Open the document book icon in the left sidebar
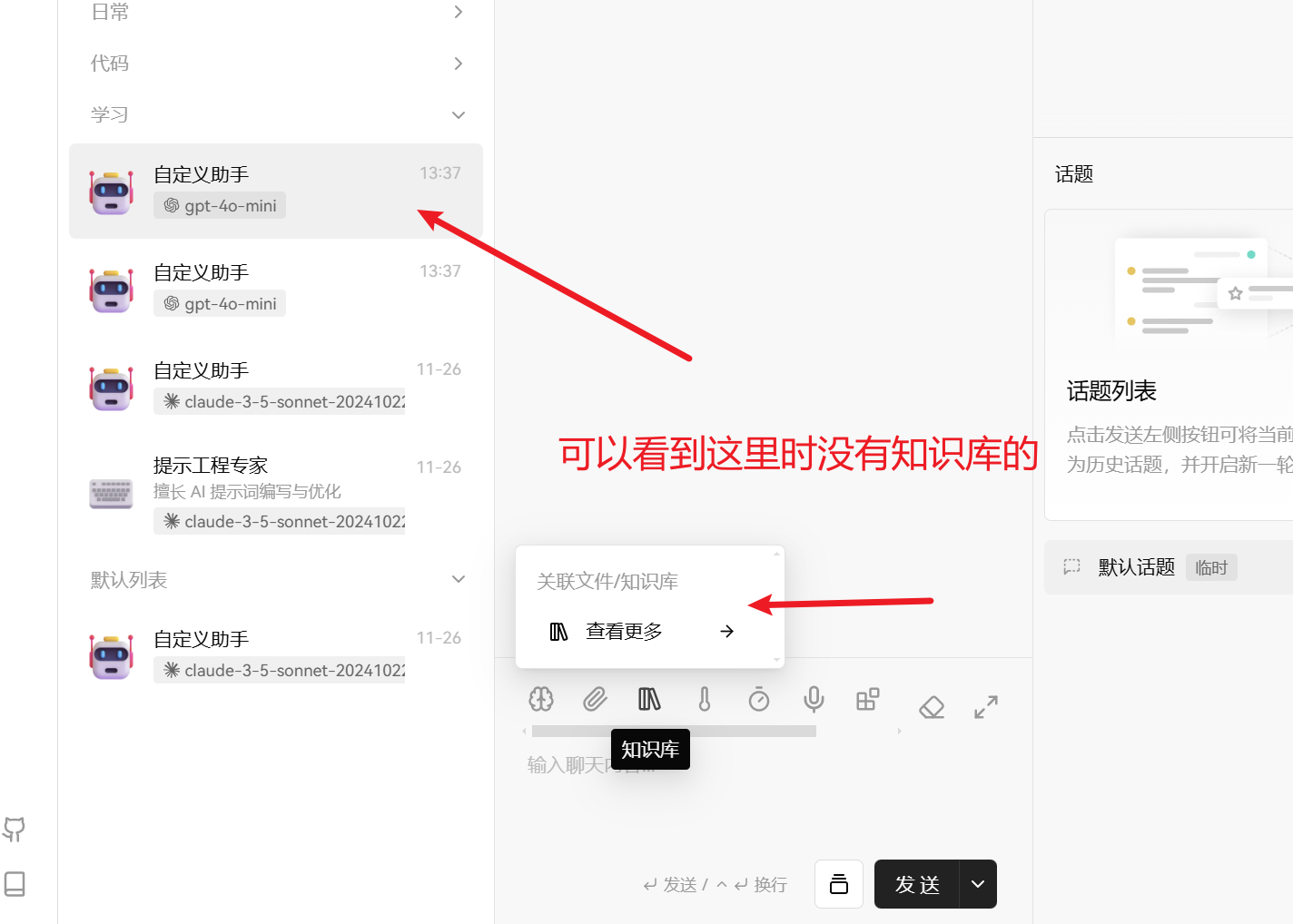Viewport: 1293px width, 924px height. pyautogui.click(x=15, y=884)
